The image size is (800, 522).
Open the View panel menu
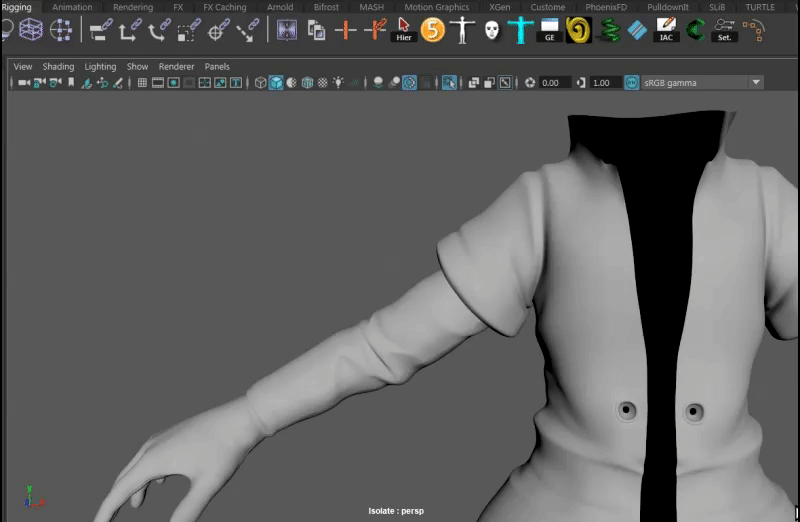[x=23, y=66]
